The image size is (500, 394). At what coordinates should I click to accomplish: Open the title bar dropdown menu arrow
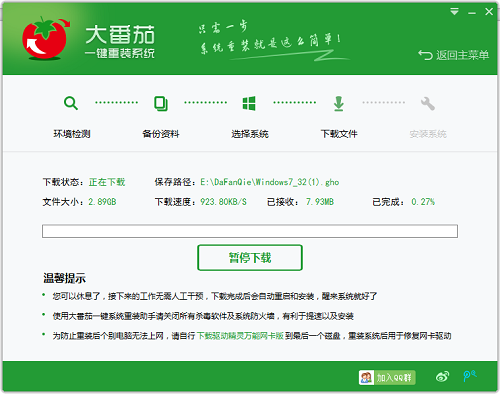pyautogui.click(x=454, y=12)
